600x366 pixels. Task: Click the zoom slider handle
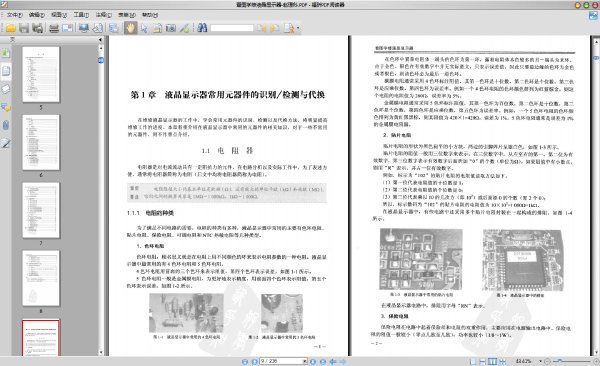[559, 361]
